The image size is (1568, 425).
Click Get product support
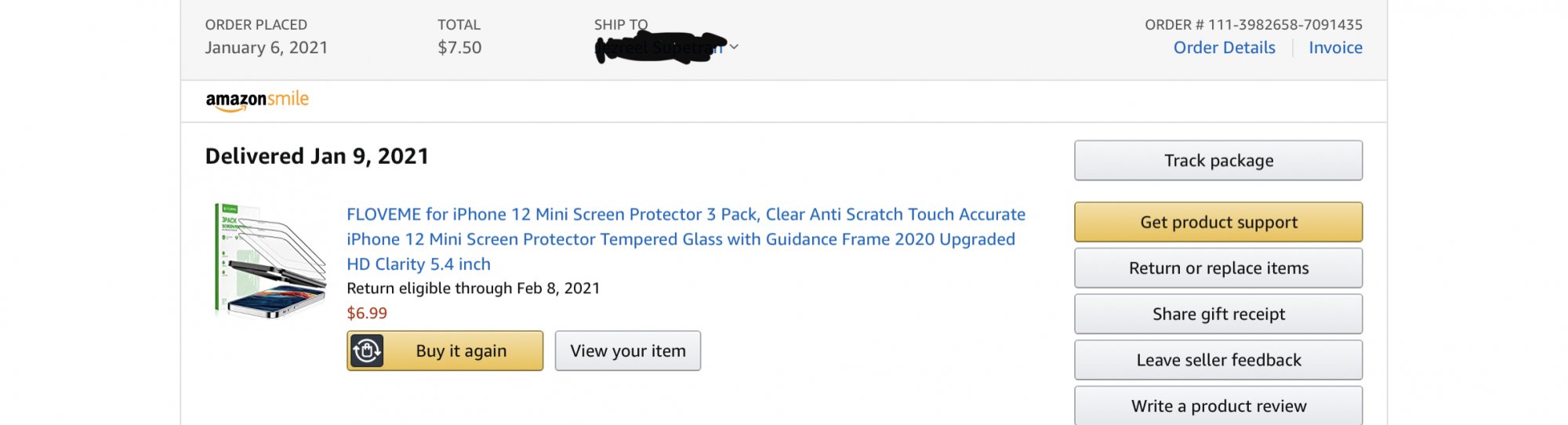[x=1218, y=223]
